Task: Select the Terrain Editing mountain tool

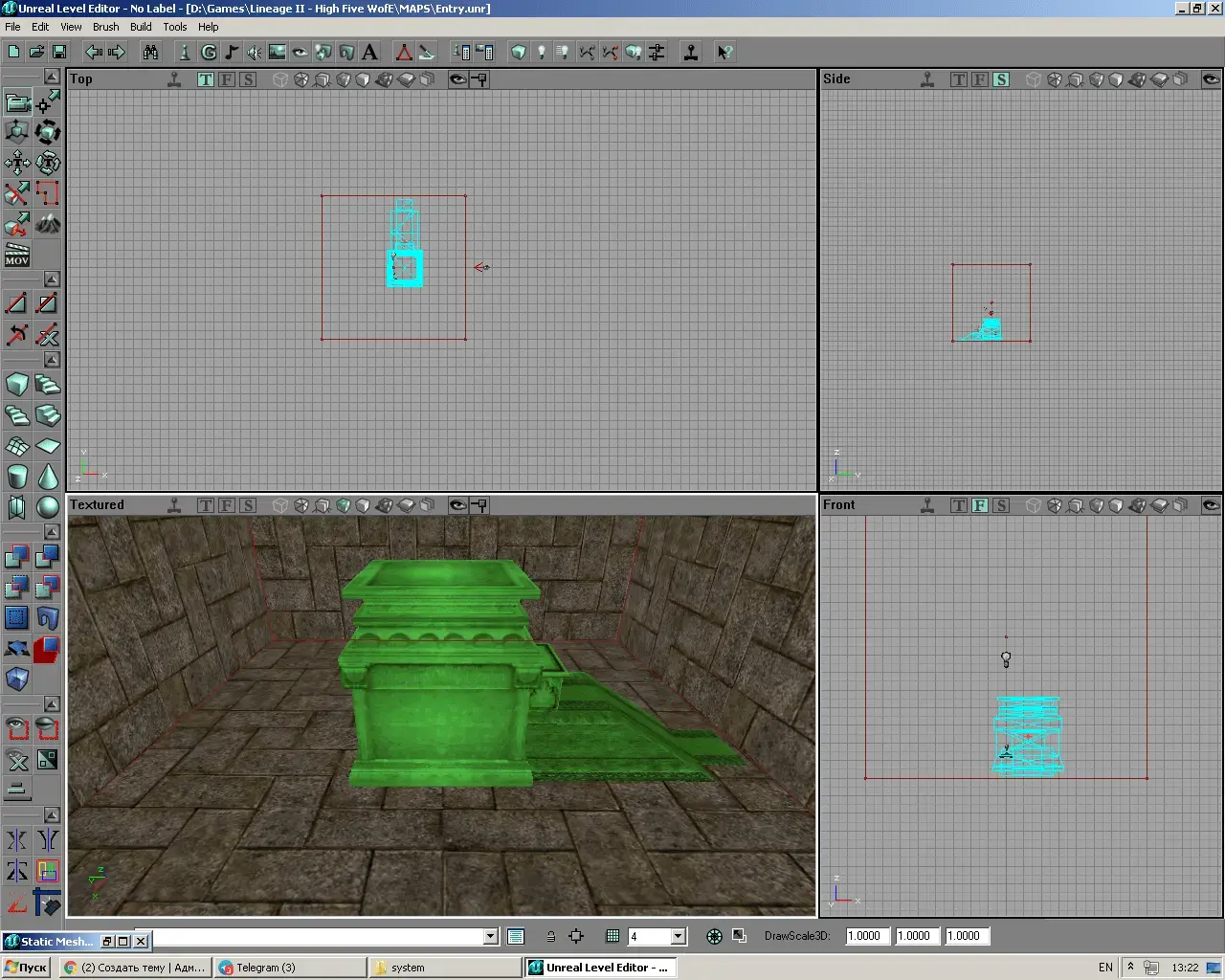Action: click(x=48, y=224)
